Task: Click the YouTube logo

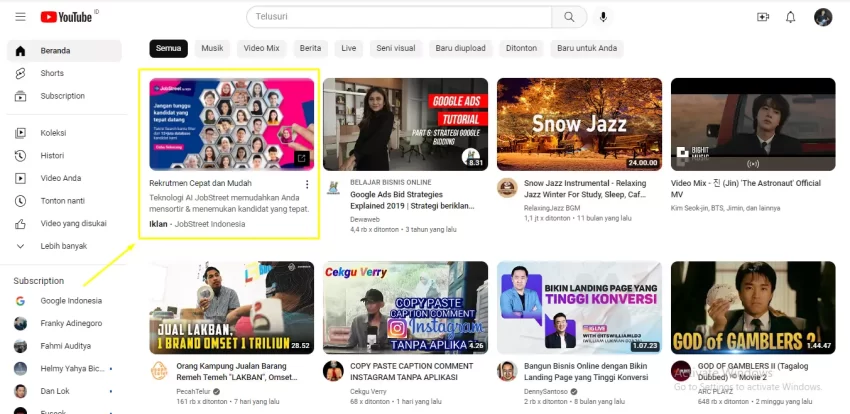Action: pos(66,17)
